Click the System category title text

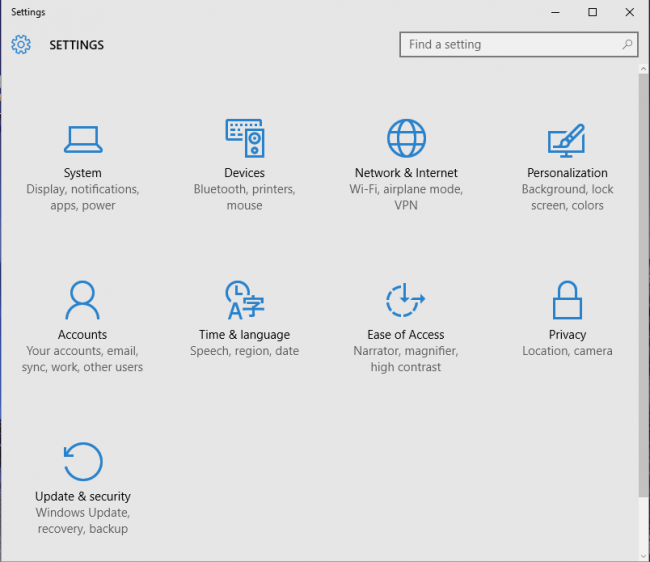(x=82, y=173)
